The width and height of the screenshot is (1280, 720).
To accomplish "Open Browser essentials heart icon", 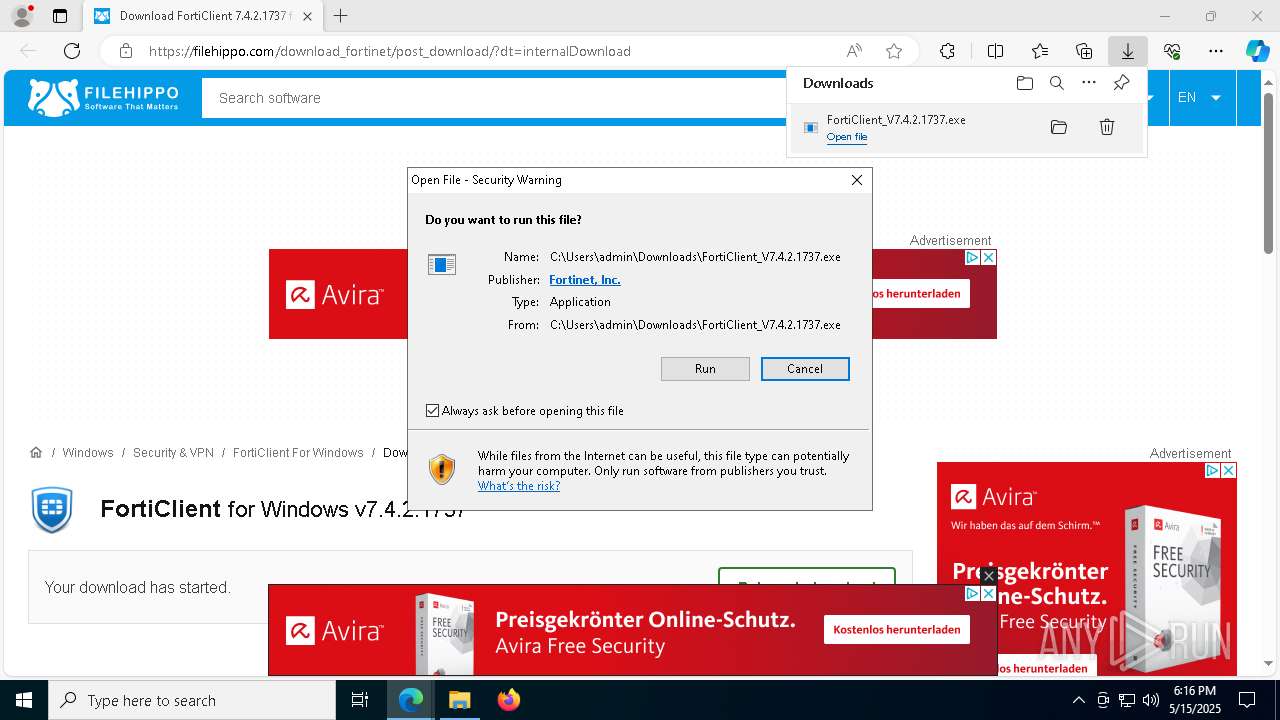I will pyautogui.click(x=1172, y=51).
